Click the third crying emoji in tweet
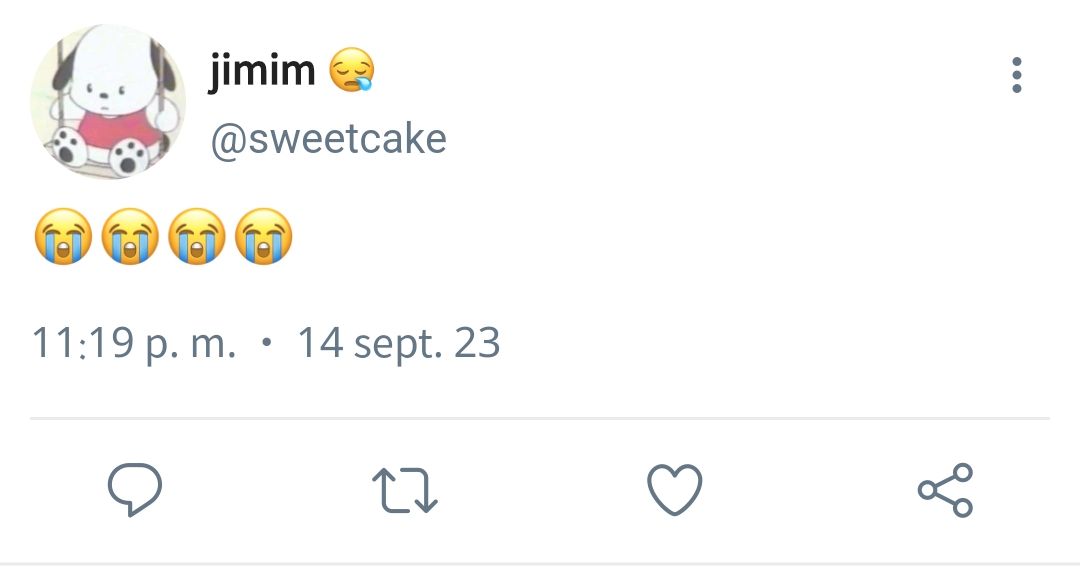 coord(197,236)
